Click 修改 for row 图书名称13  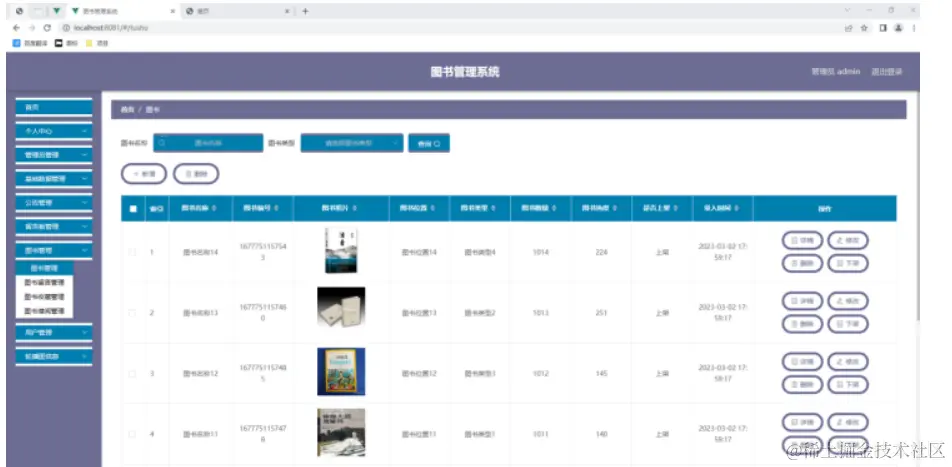click(x=848, y=301)
